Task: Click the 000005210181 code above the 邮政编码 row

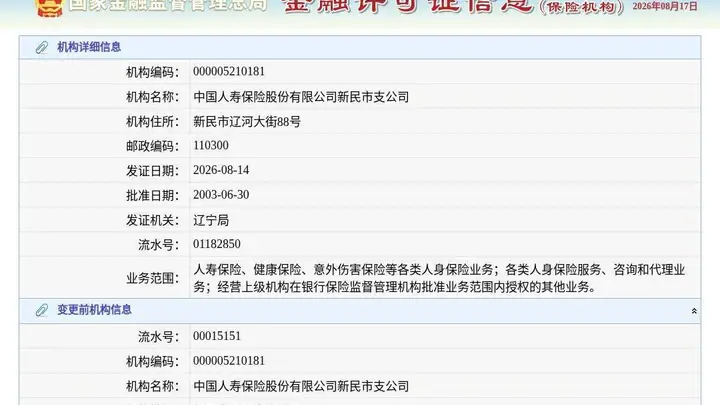Action: click(229, 72)
